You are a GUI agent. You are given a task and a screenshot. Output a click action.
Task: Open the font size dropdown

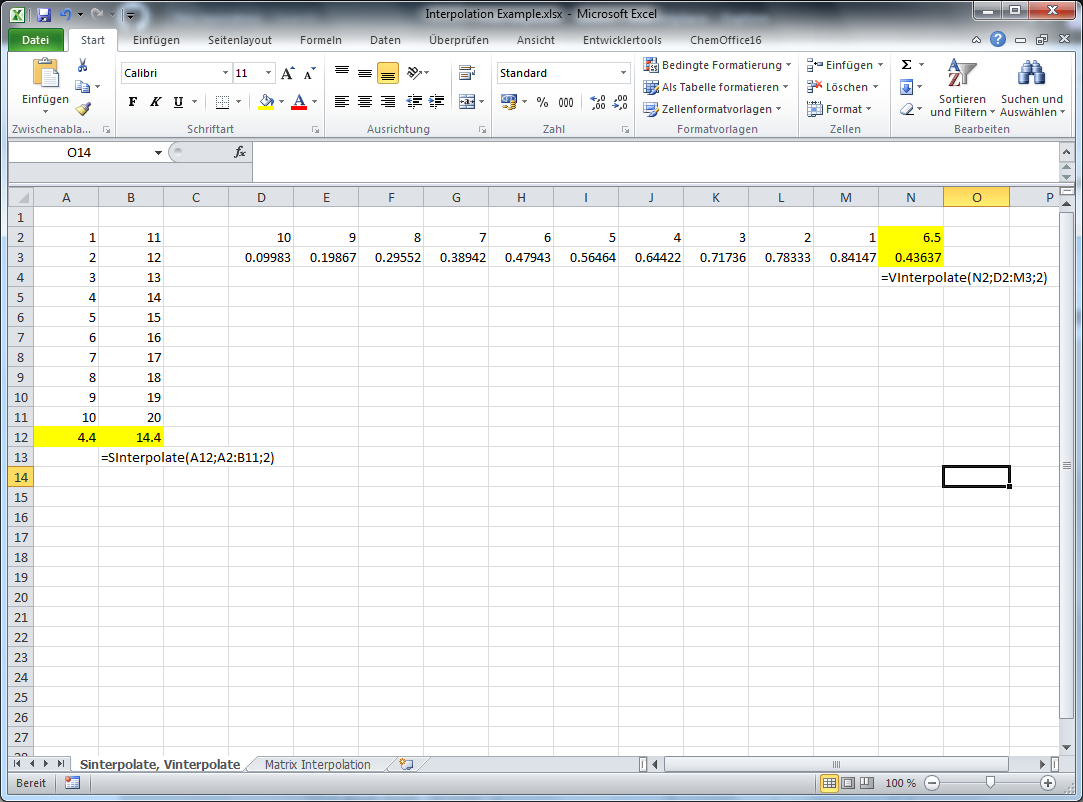click(266, 72)
